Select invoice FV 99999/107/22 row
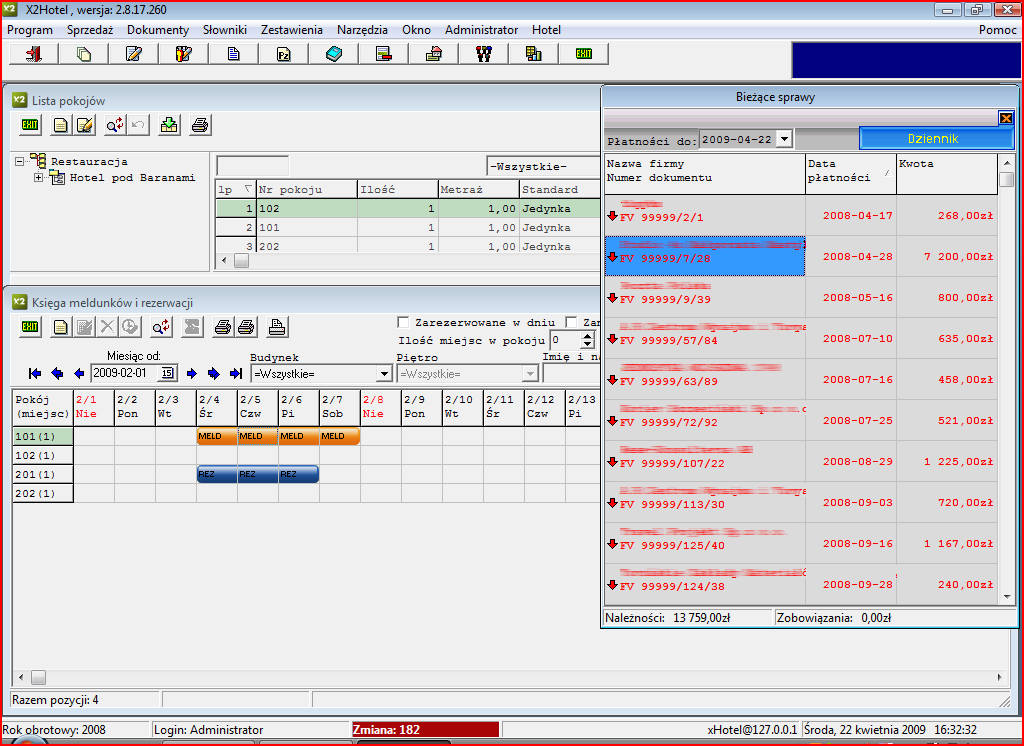The height and width of the screenshot is (746, 1024). (801, 461)
